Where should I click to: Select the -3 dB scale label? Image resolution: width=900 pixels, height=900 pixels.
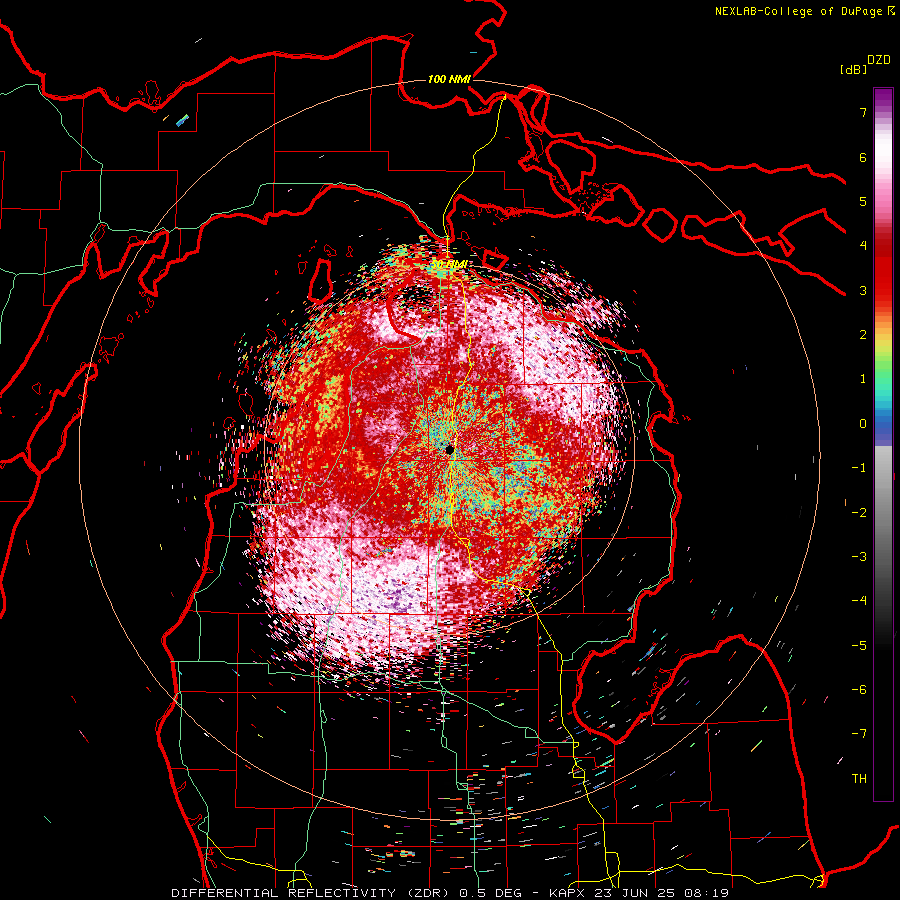859,557
